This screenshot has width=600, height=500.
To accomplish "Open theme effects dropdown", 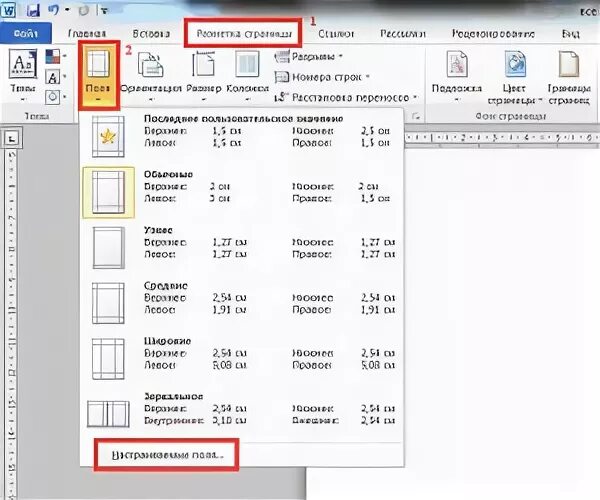I will click(x=55, y=97).
